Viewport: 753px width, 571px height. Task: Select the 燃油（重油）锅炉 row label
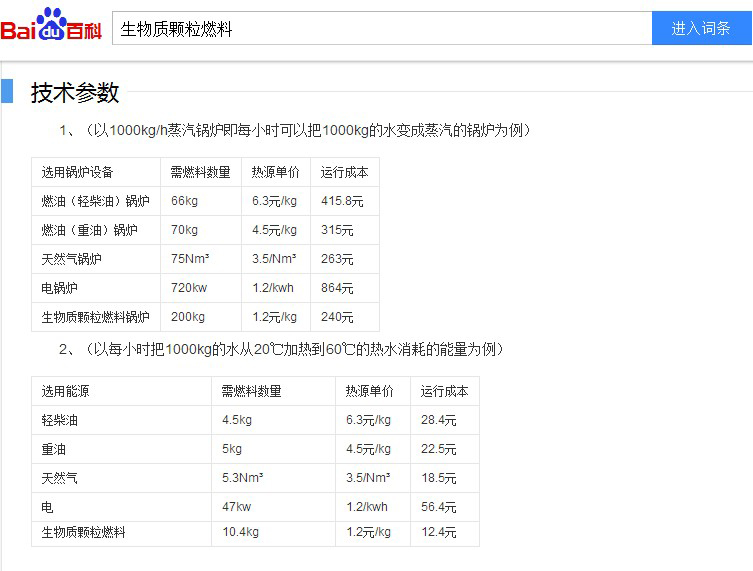89,230
